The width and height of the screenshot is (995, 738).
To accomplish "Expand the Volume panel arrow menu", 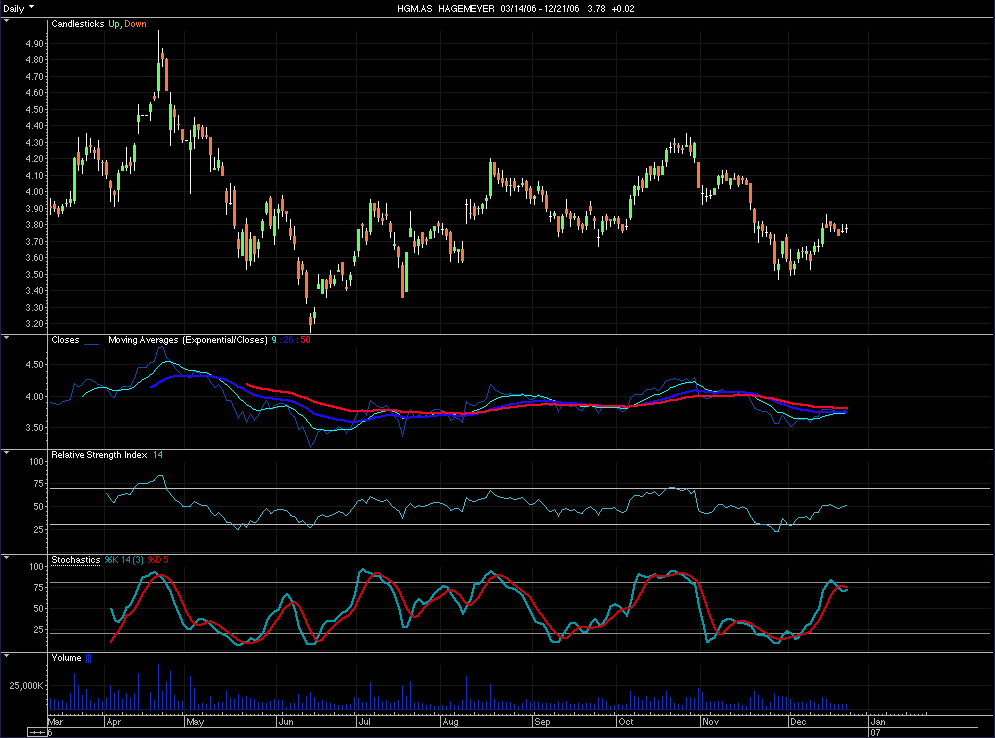I will (x=8, y=657).
